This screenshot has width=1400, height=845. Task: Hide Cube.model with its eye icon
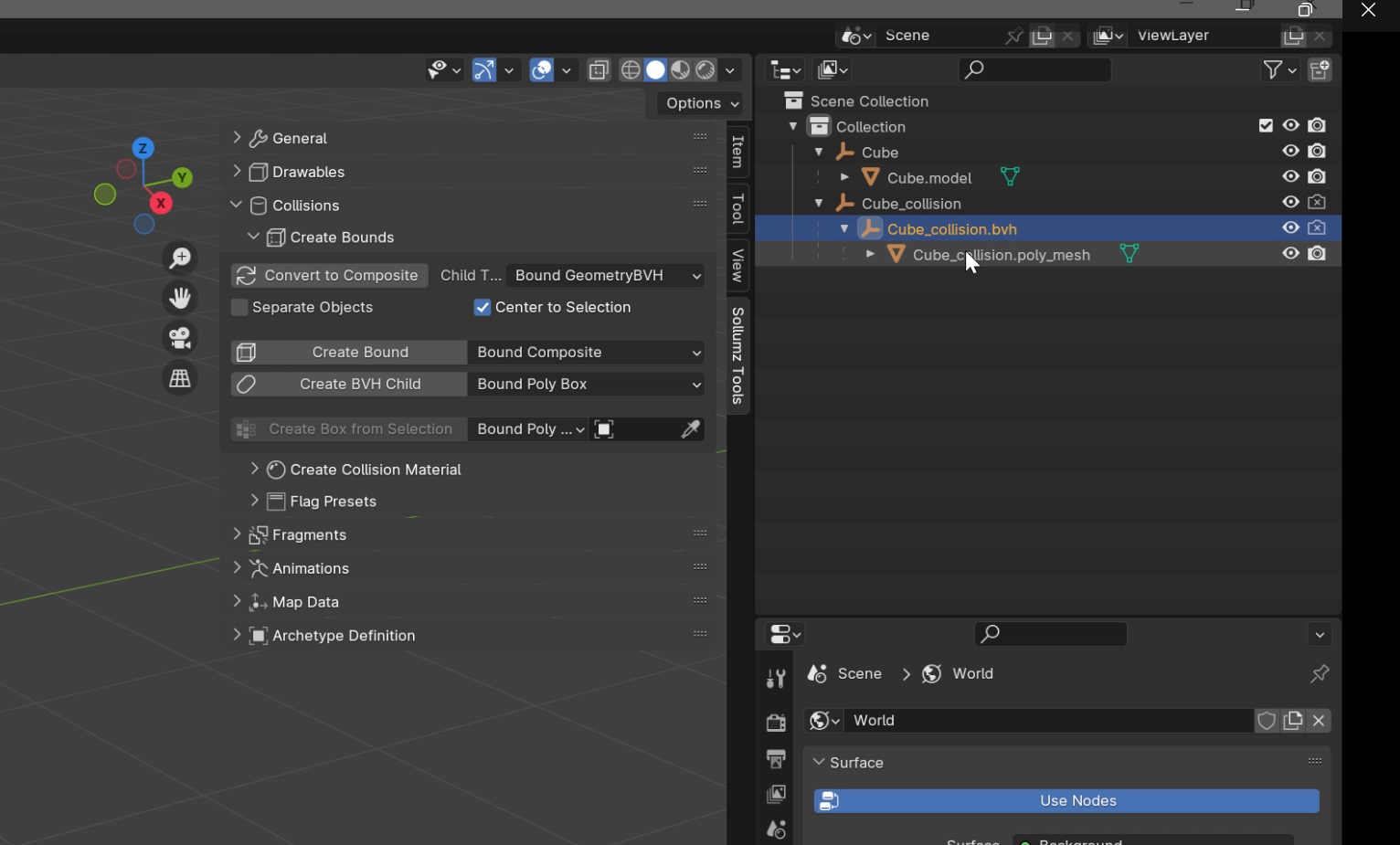(1290, 177)
